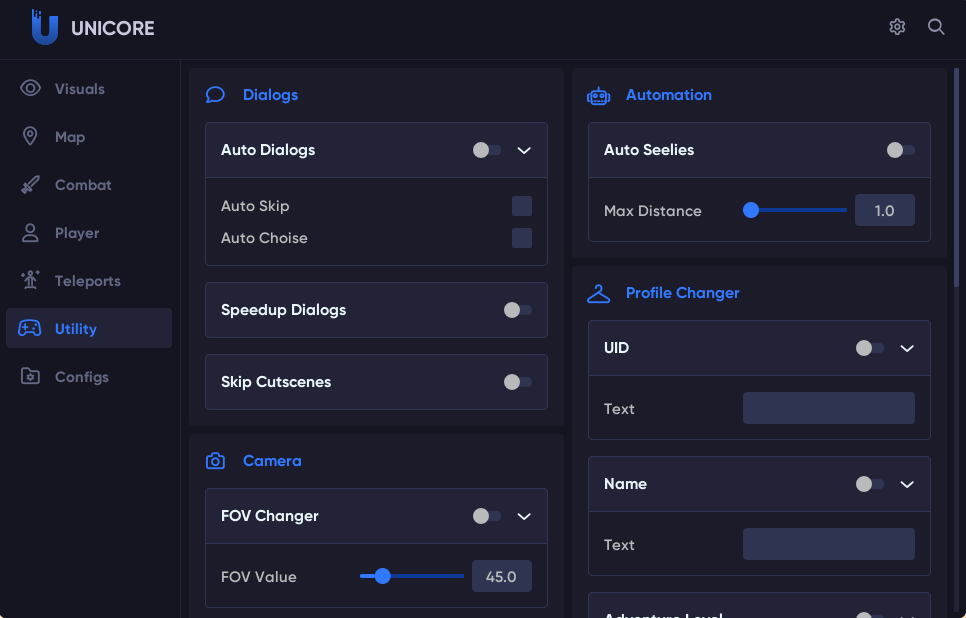Go to the Map page

point(69,137)
